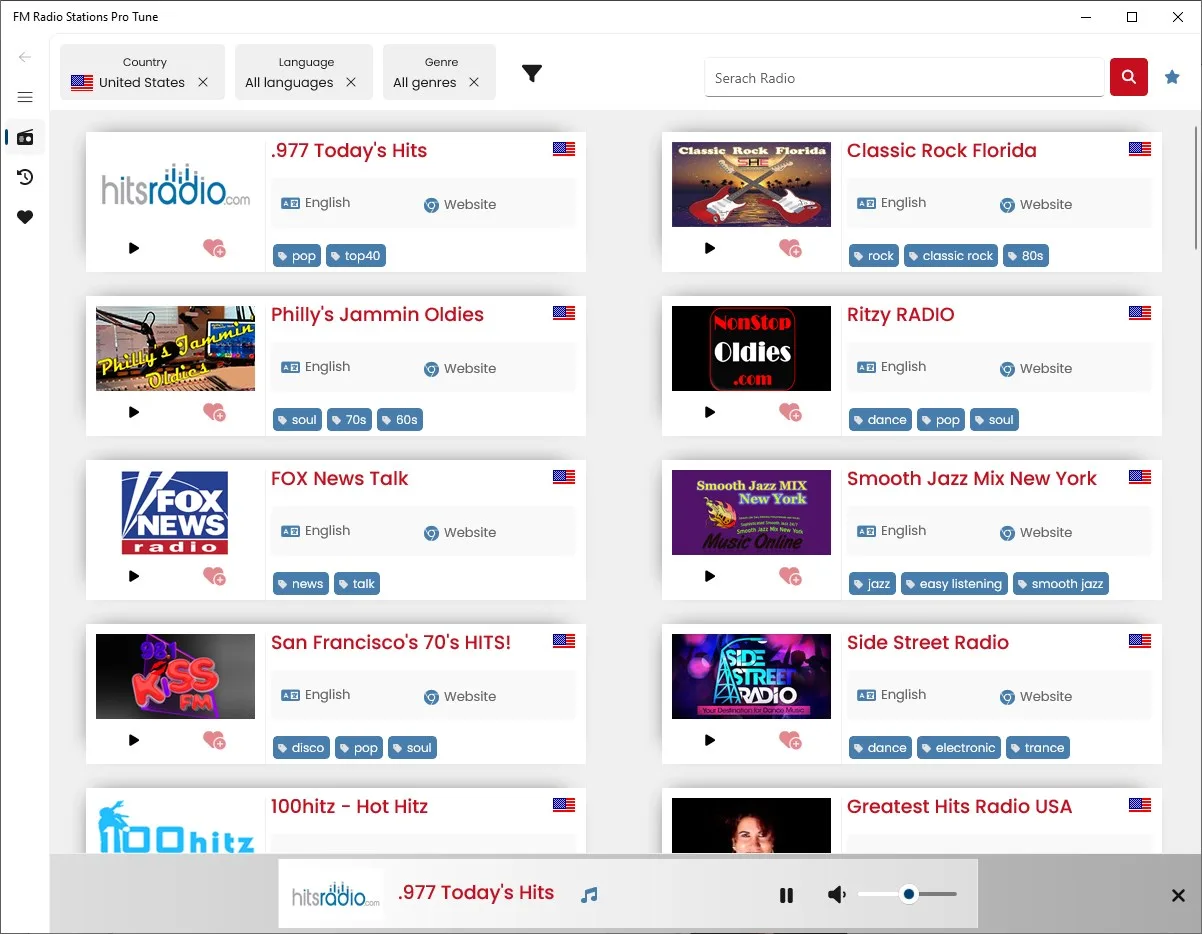The image size is (1202, 934).
Task: Select the trance genre tag
Action: pyautogui.click(x=1038, y=748)
